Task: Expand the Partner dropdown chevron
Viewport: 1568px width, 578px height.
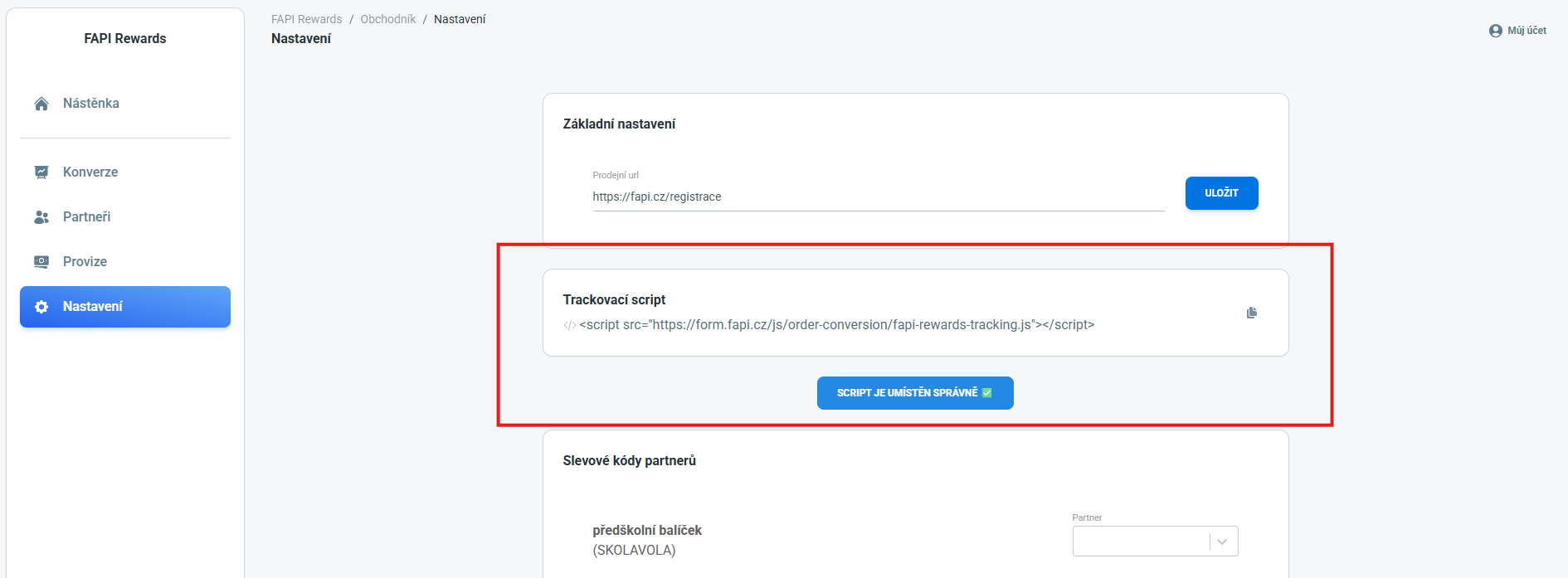Action: pos(1222,542)
